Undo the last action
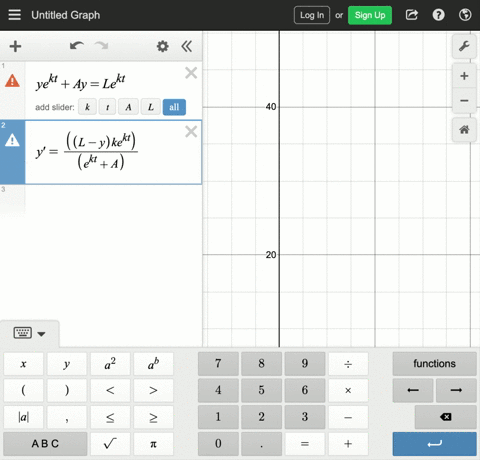 (x=77, y=46)
